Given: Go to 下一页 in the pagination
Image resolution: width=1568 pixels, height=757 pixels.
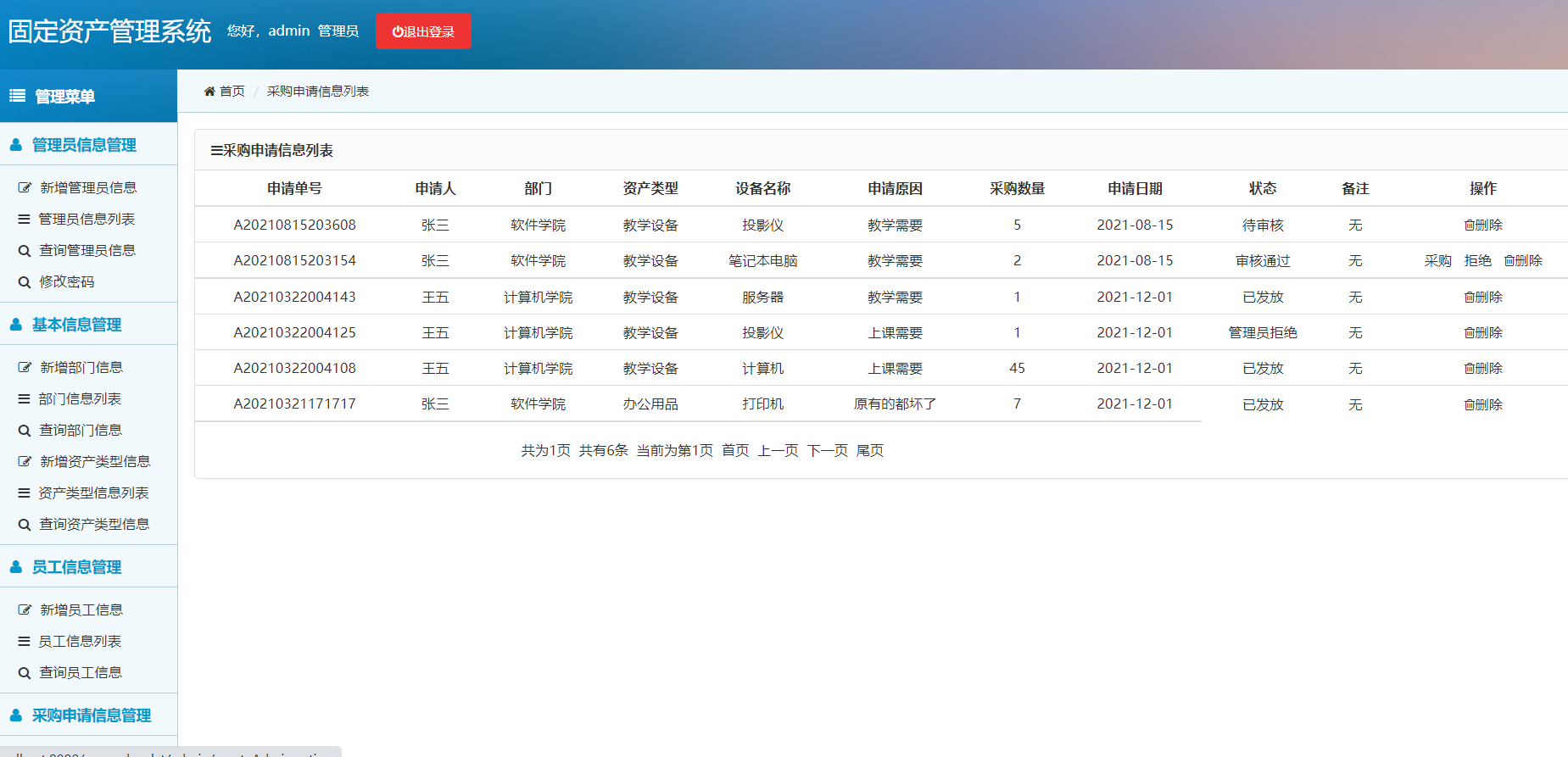Looking at the screenshot, I should coord(828,451).
